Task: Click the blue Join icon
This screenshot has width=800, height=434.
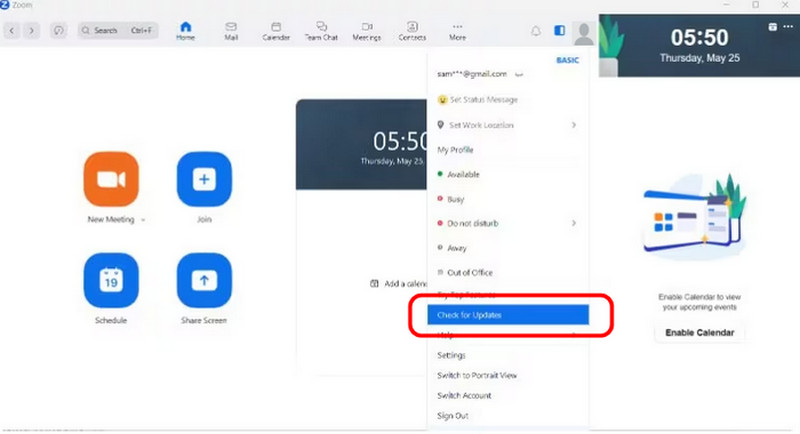Action: tap(204, 180)
